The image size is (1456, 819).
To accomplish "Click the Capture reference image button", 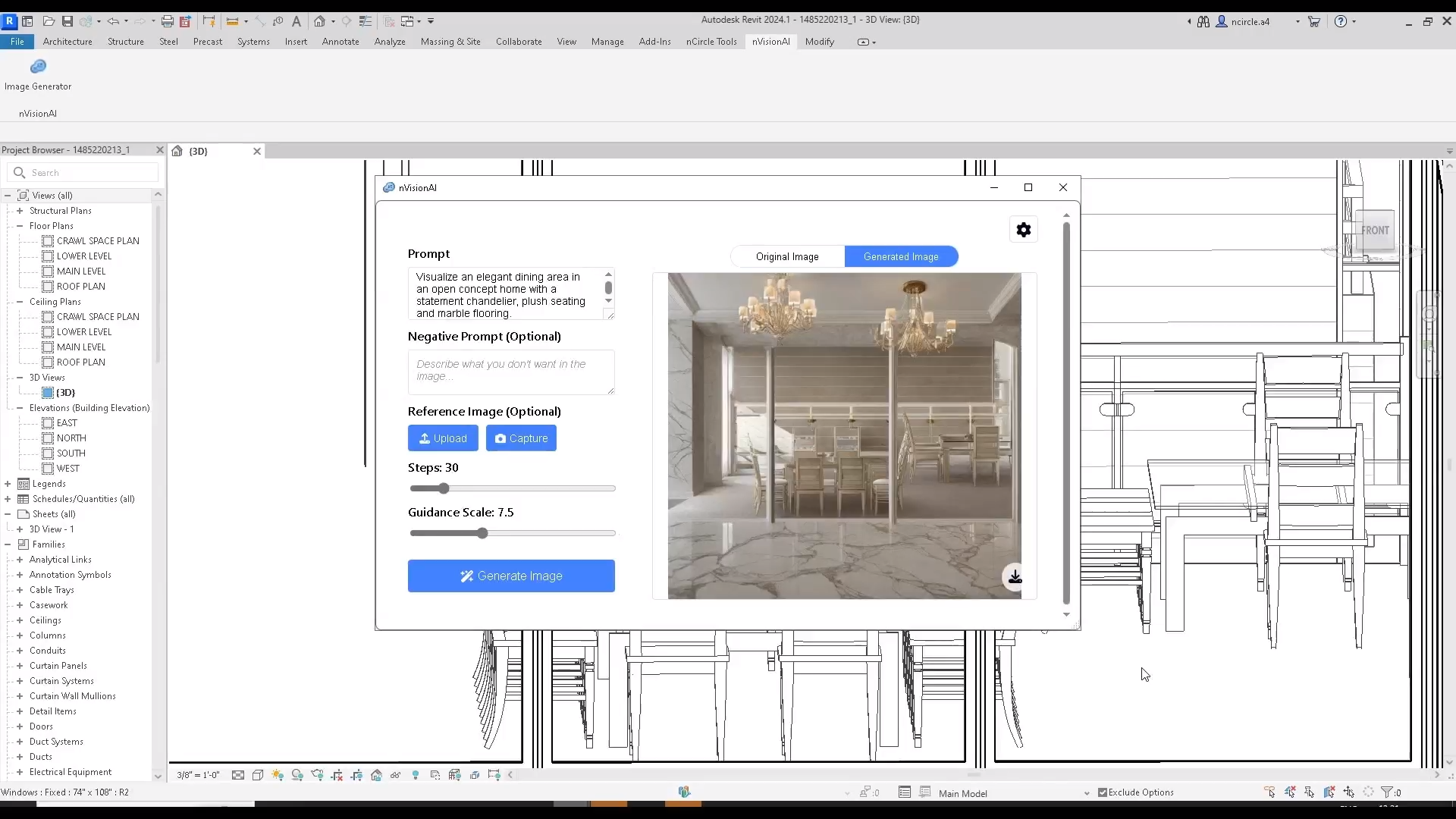I will [521, 438].
